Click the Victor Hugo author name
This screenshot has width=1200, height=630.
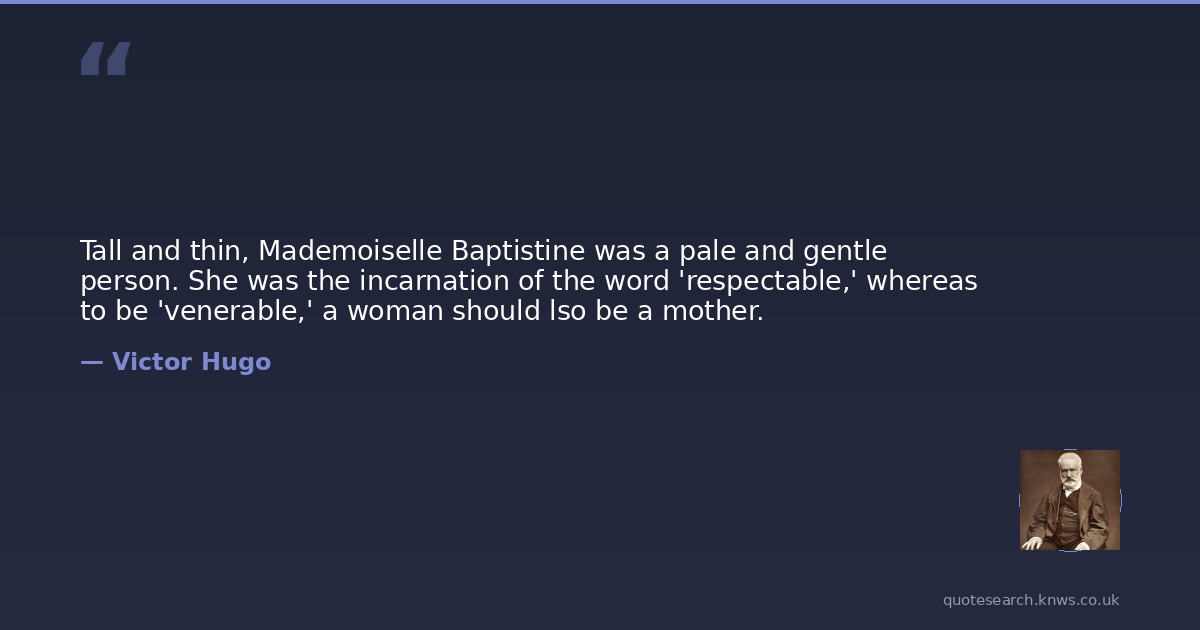191,362
